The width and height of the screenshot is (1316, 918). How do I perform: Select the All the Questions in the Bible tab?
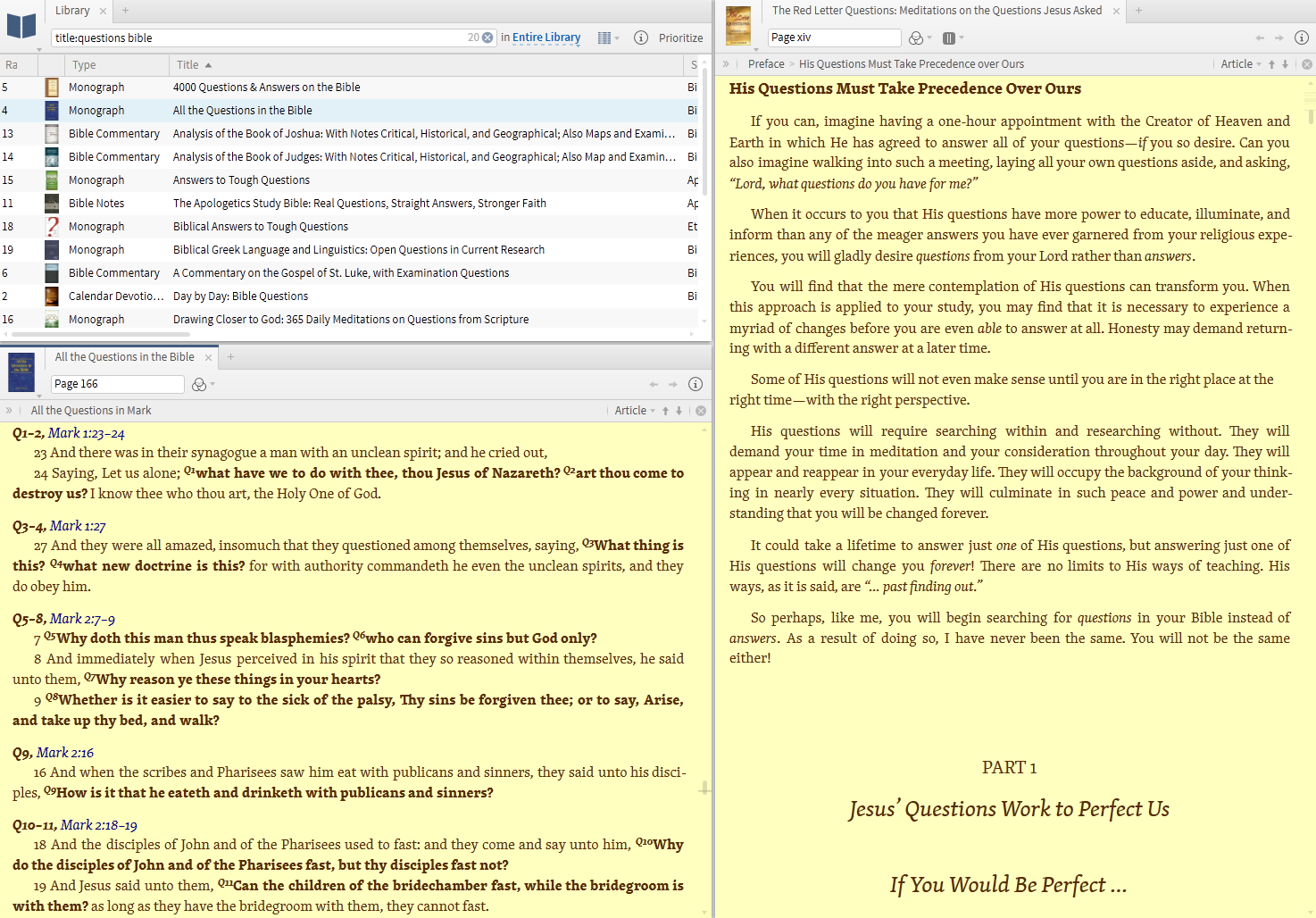tap(124, 357)
